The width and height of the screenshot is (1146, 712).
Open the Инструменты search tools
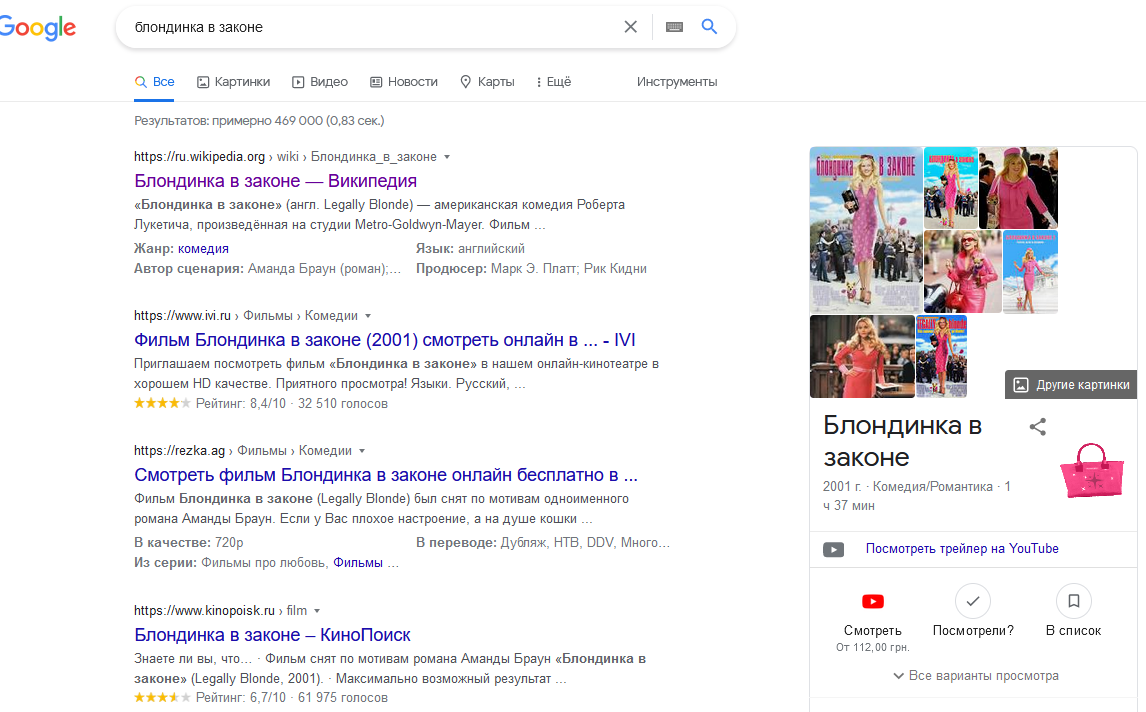tap(677, 82)
